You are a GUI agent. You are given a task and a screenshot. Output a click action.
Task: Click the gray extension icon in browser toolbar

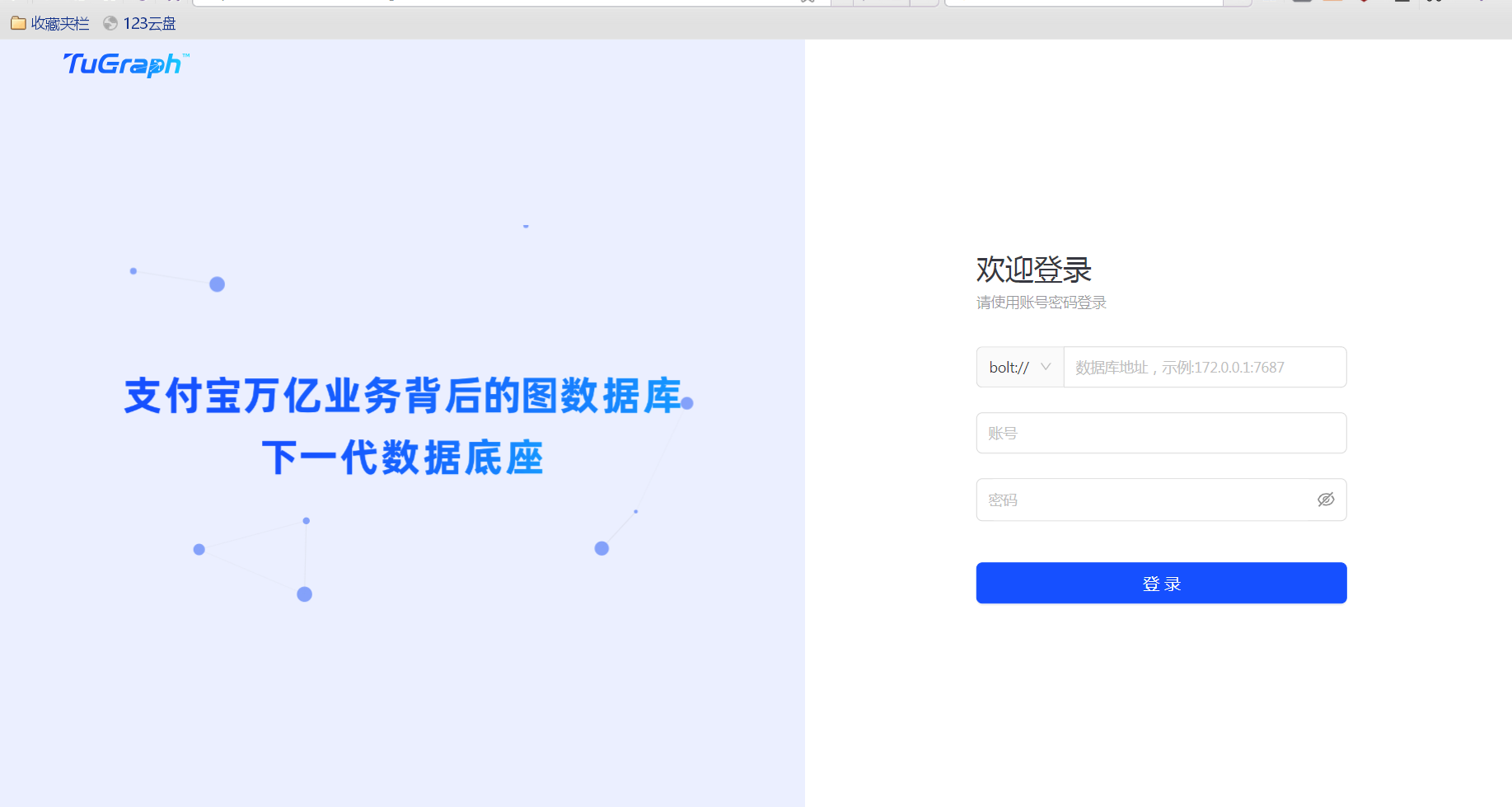1302,2
